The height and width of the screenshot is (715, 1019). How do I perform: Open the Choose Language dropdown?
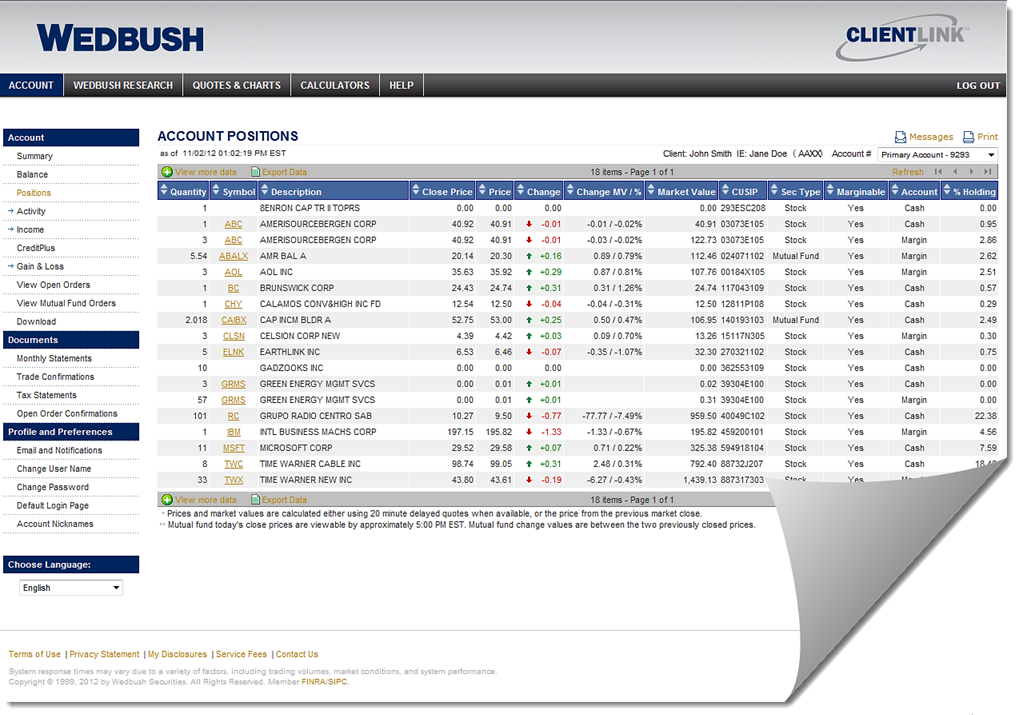coord(71,588)
